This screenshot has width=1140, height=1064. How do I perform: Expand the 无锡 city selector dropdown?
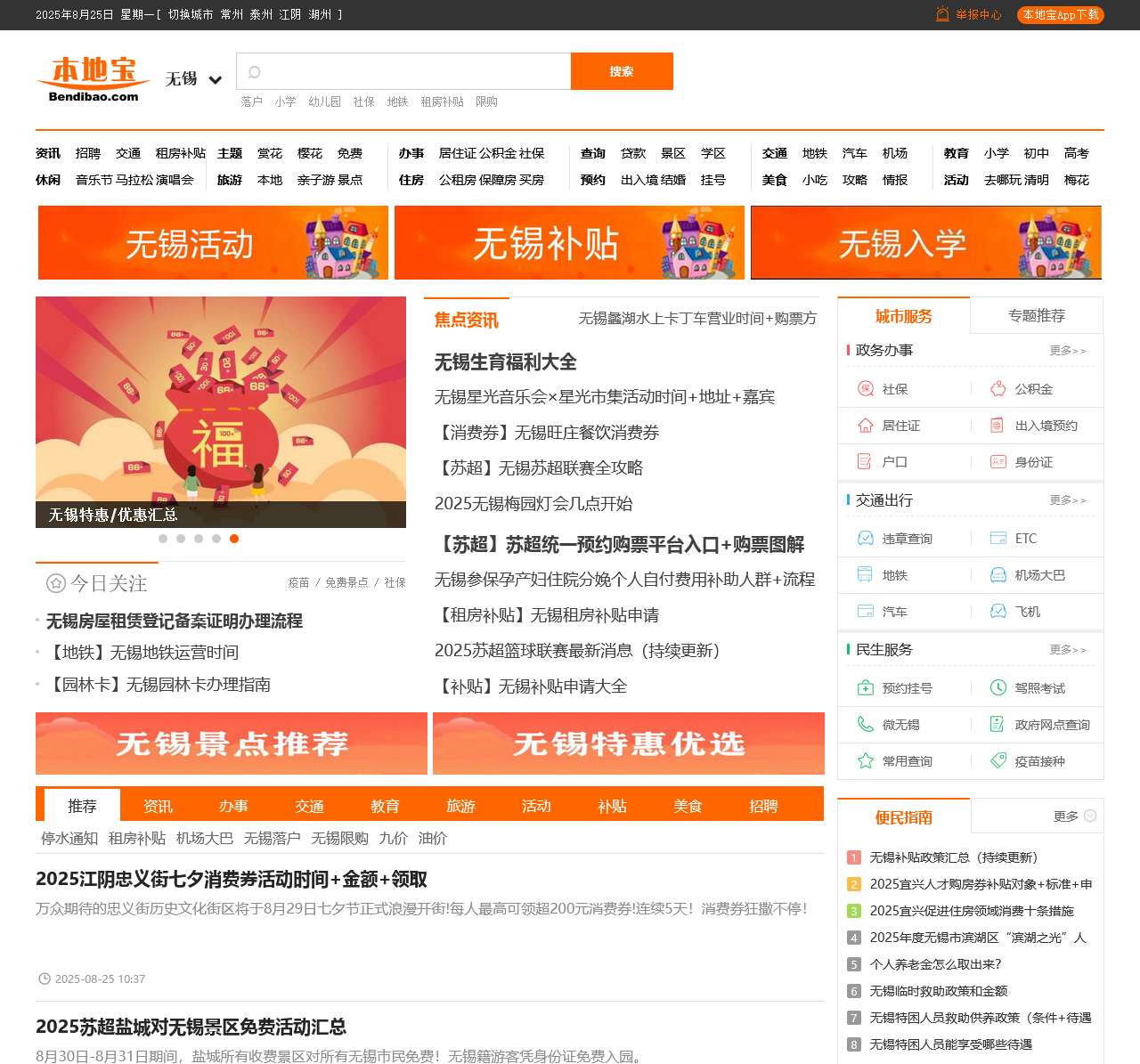[x=191, y=79]
